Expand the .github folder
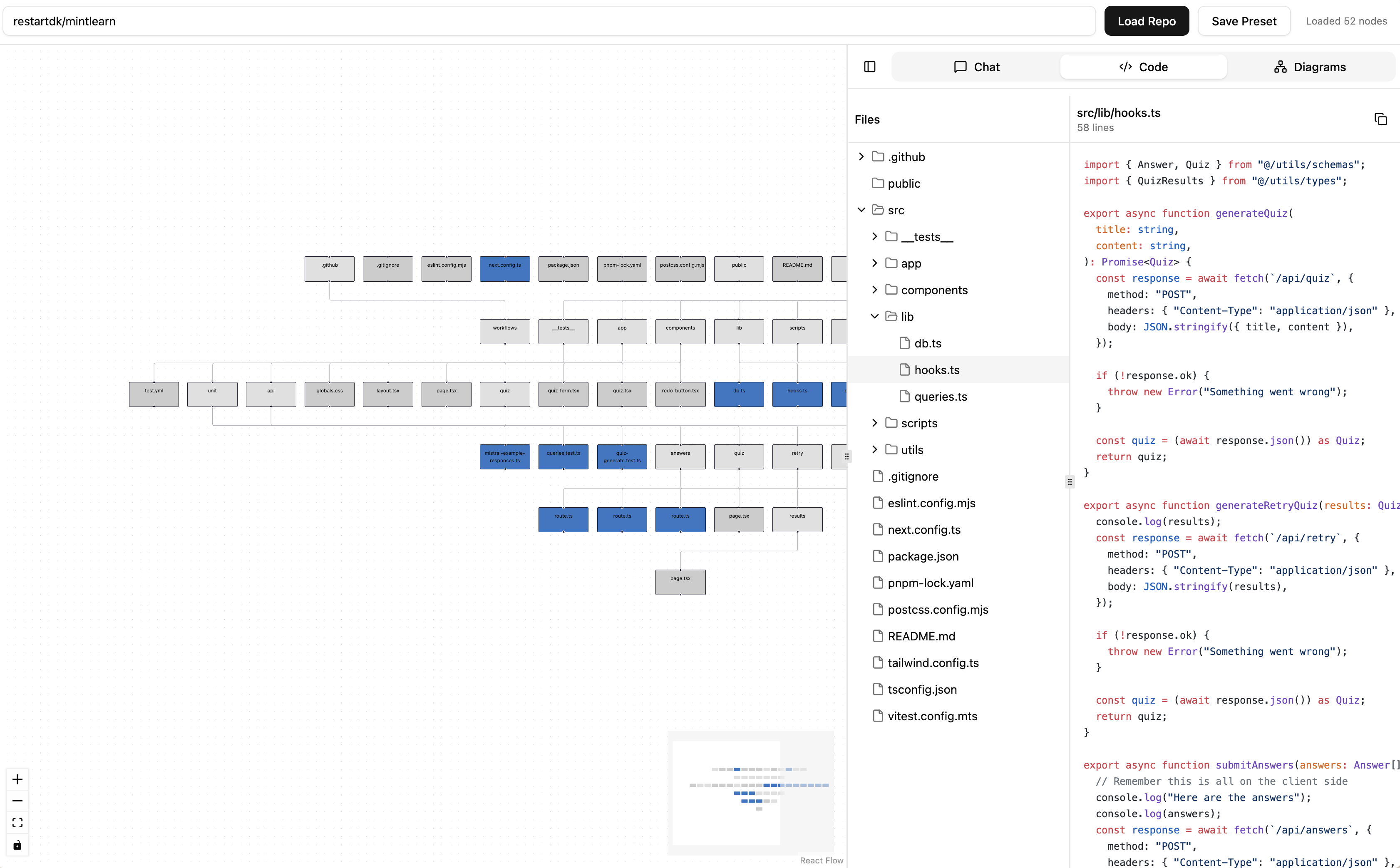This screenshot has height=868, width=1400. click(861, 157)
